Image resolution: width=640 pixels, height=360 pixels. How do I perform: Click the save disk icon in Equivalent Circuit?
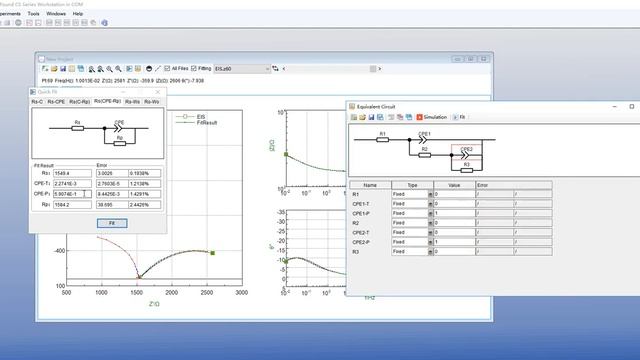tap(371, 117)
